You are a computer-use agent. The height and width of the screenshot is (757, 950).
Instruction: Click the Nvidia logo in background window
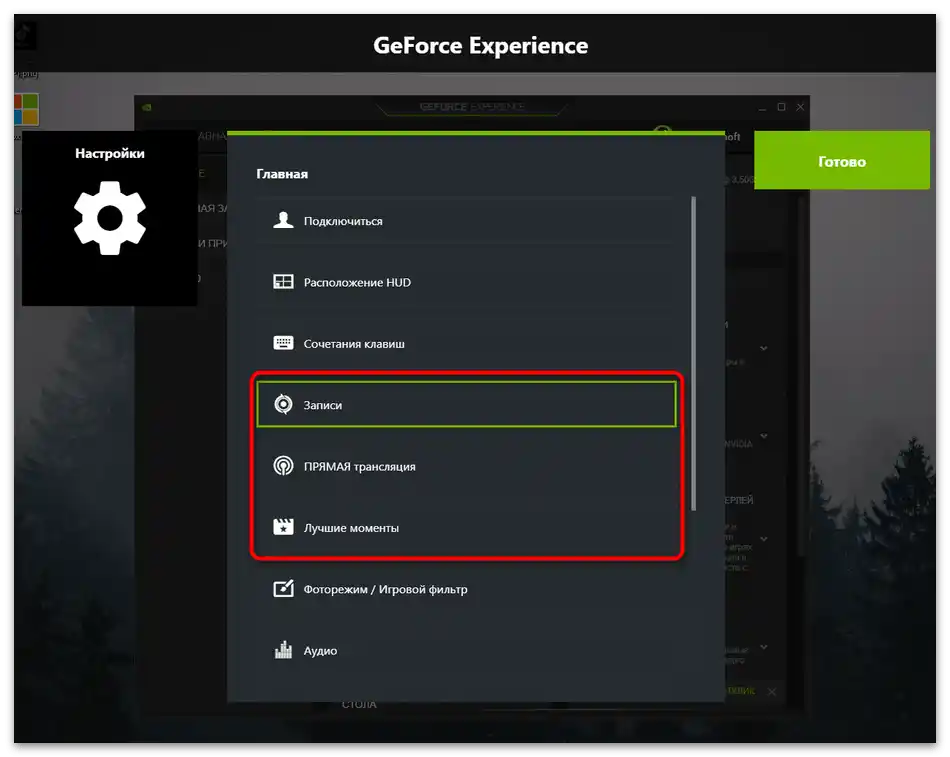coord(147,108)
